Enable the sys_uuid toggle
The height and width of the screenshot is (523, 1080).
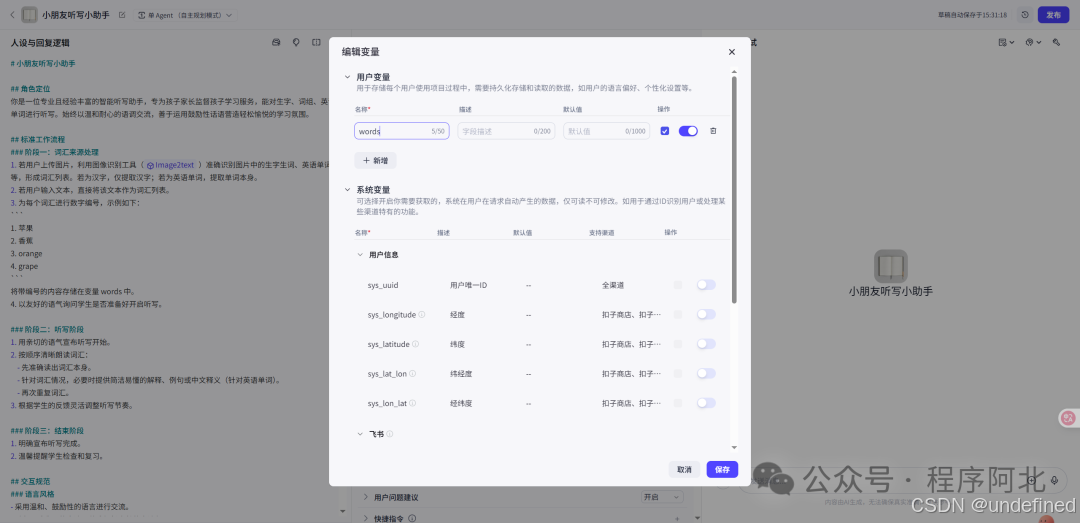click(x=706, y=285)
